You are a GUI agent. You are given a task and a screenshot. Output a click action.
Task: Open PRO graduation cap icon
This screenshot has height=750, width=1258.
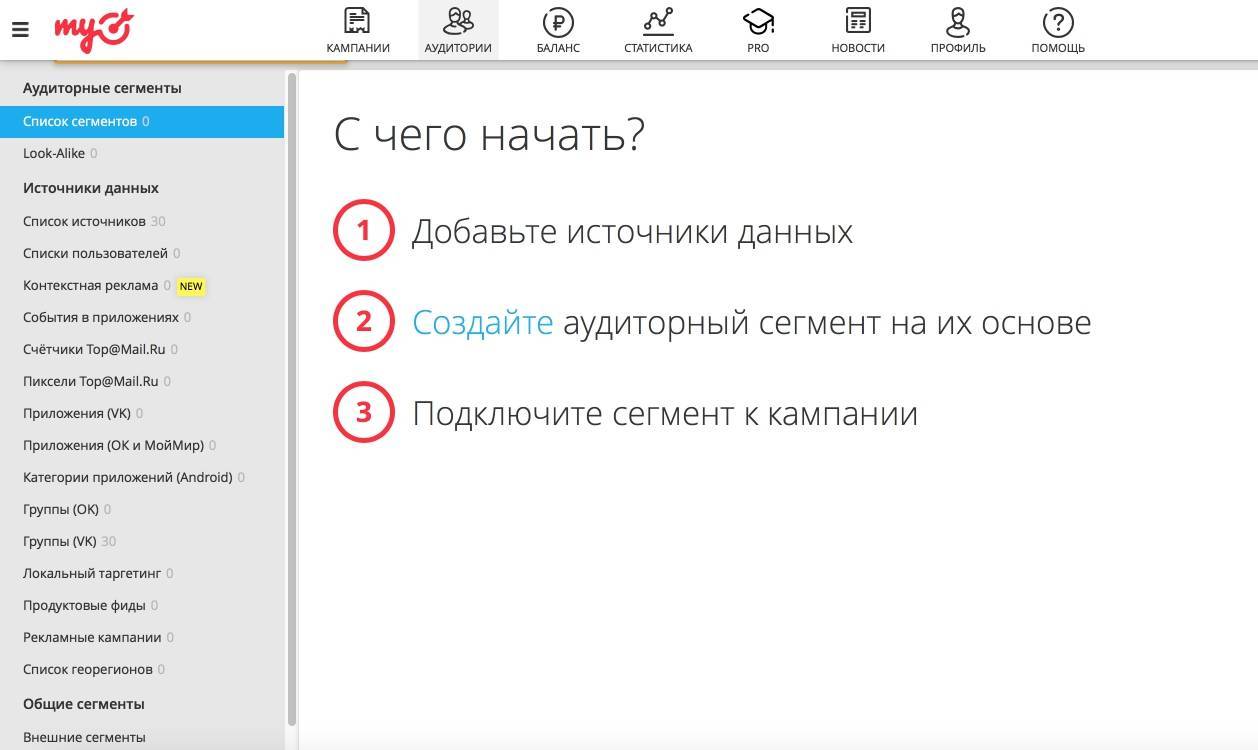(x=758, y=21)
